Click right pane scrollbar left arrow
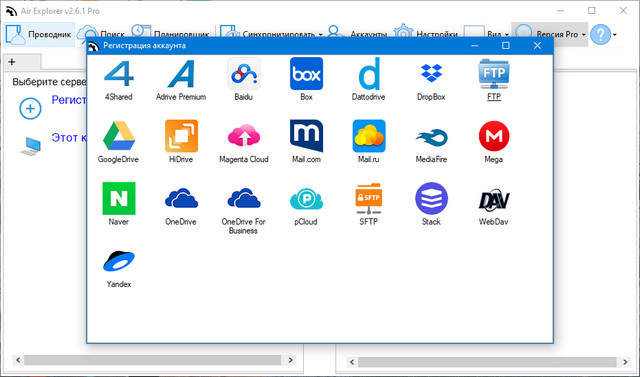This screenshot has width=640, height=377. [352, 362]
